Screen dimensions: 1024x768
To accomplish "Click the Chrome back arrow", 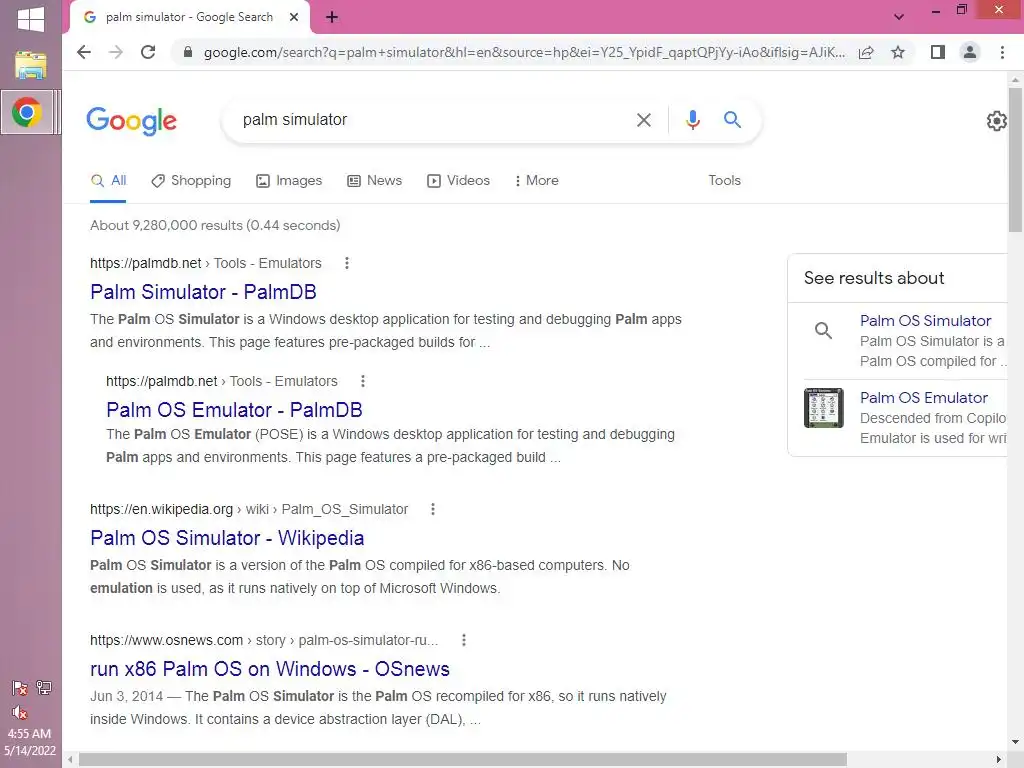I will pyautogui.click(x=84, y=52).
